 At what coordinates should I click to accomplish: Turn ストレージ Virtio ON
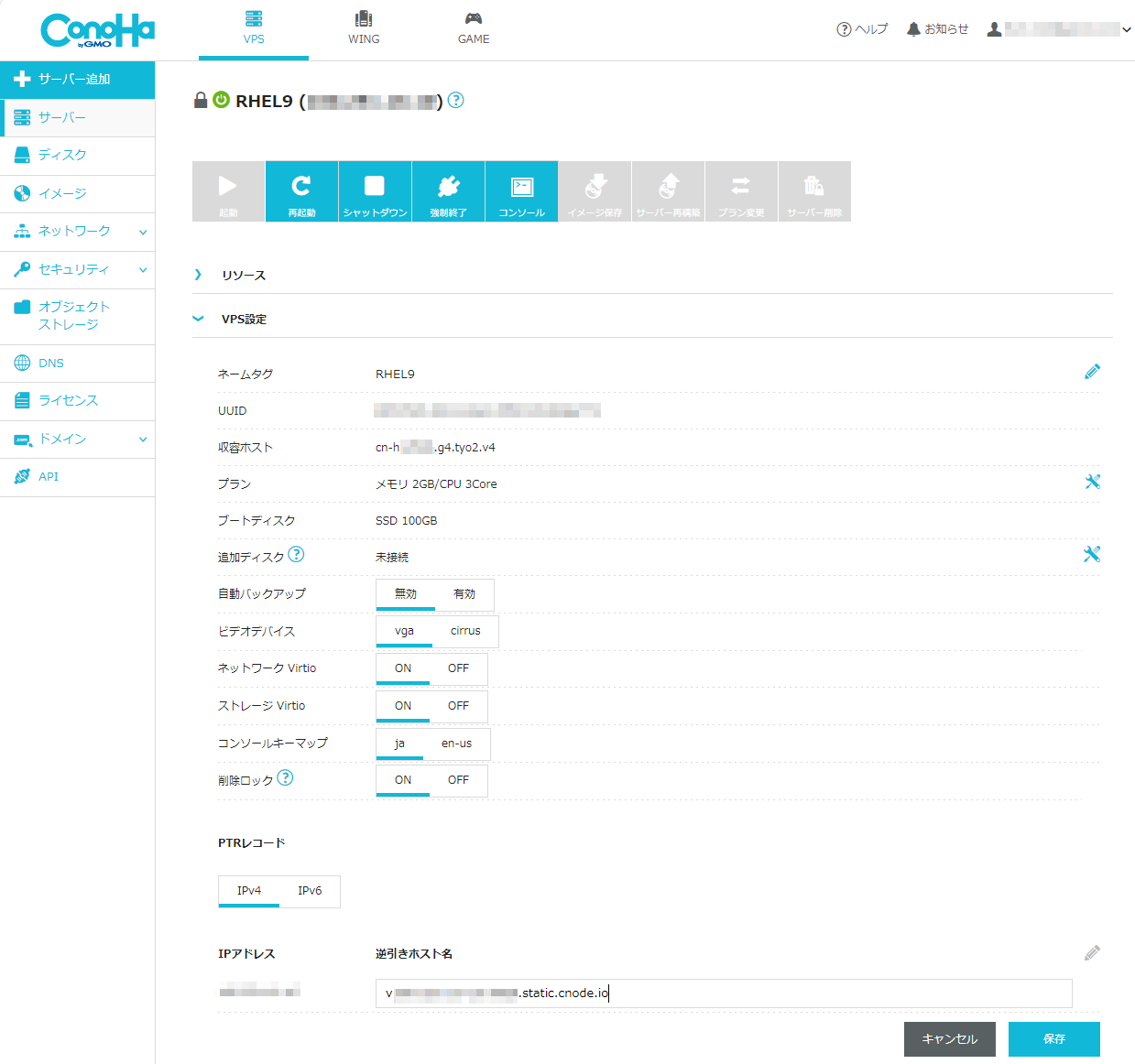point(403,706)
